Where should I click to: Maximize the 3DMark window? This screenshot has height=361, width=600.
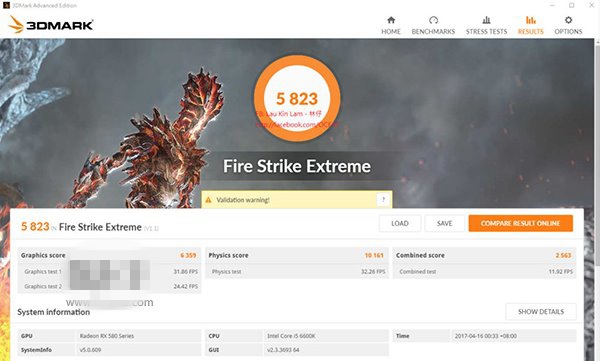coord(572,5)
